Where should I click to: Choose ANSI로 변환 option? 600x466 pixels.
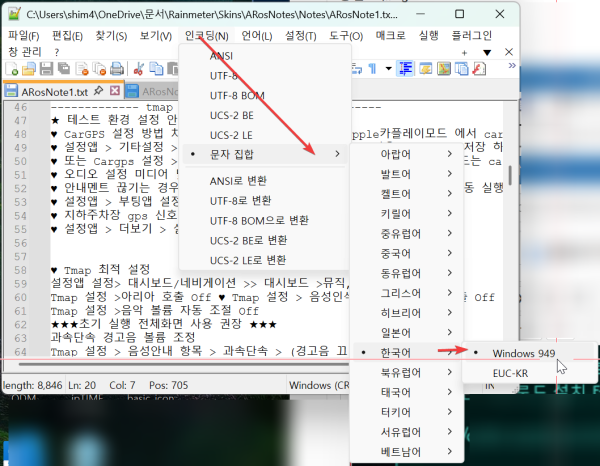265,181
